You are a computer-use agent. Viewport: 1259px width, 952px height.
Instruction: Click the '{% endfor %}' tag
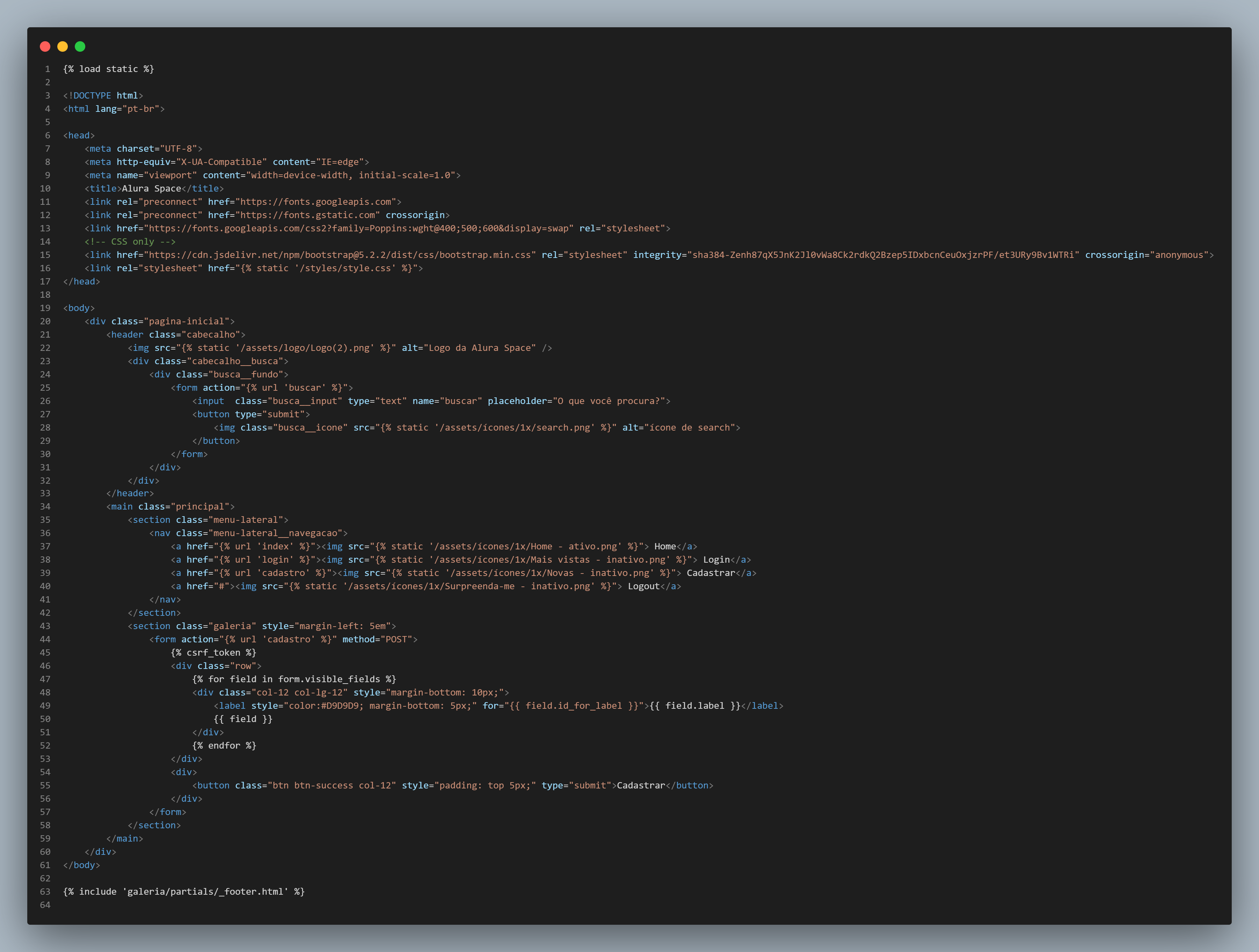[x=224, y=745]
